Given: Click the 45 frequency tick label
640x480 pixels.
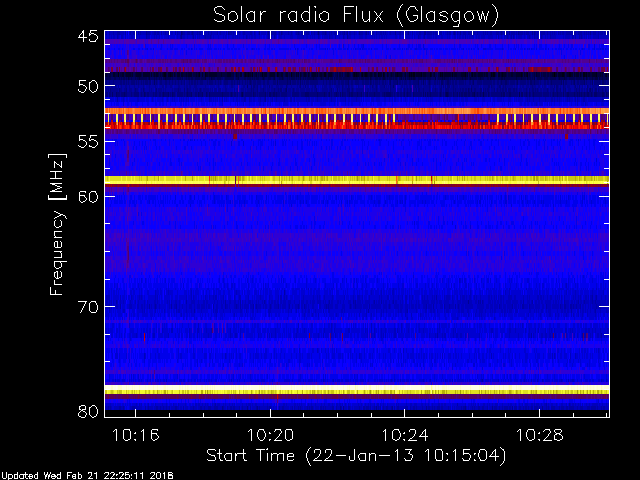Looking at the screenshot, I should (x=88, y=37).
